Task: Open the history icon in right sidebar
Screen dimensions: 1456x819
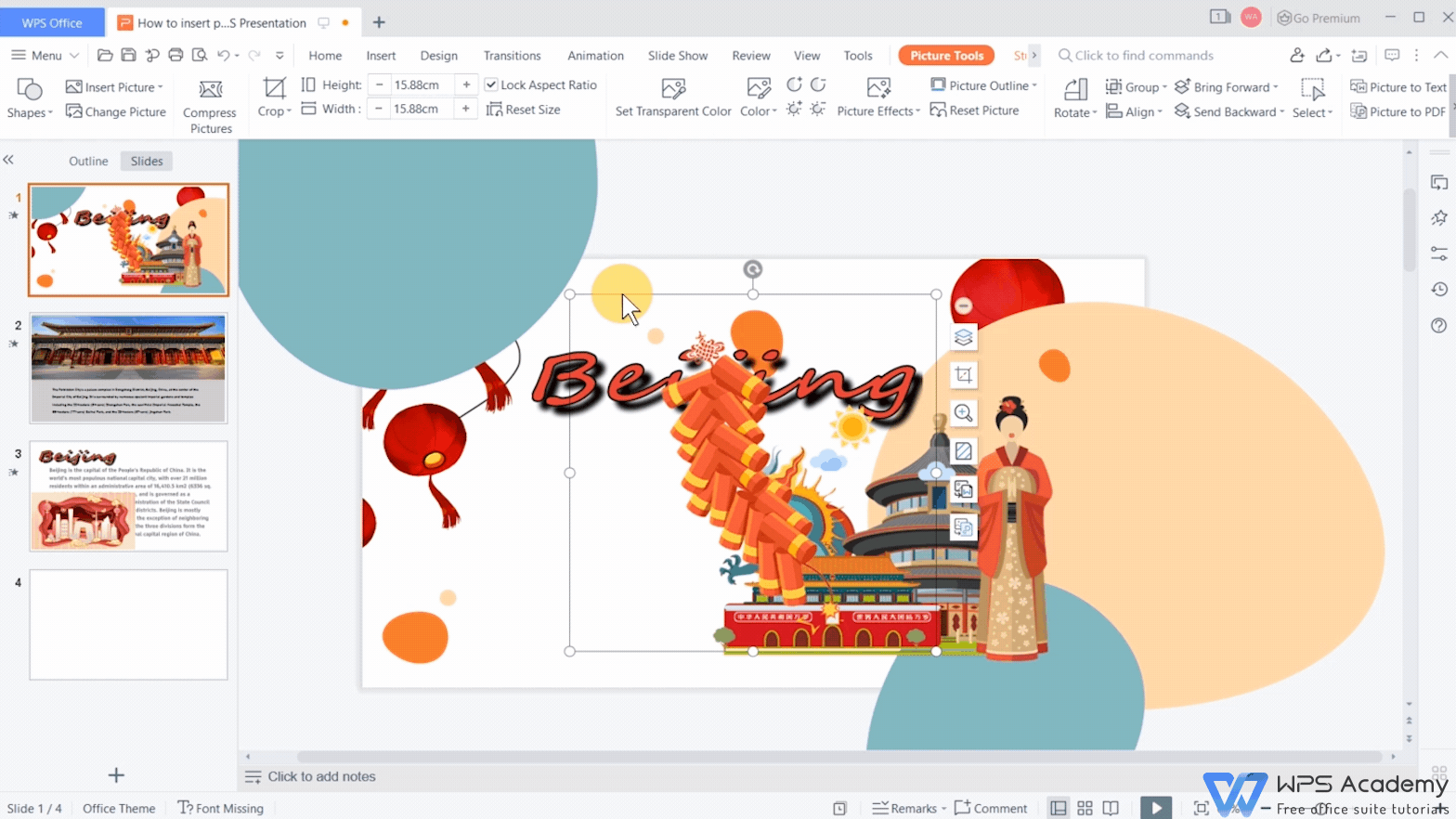Action: click(1439, 289)
